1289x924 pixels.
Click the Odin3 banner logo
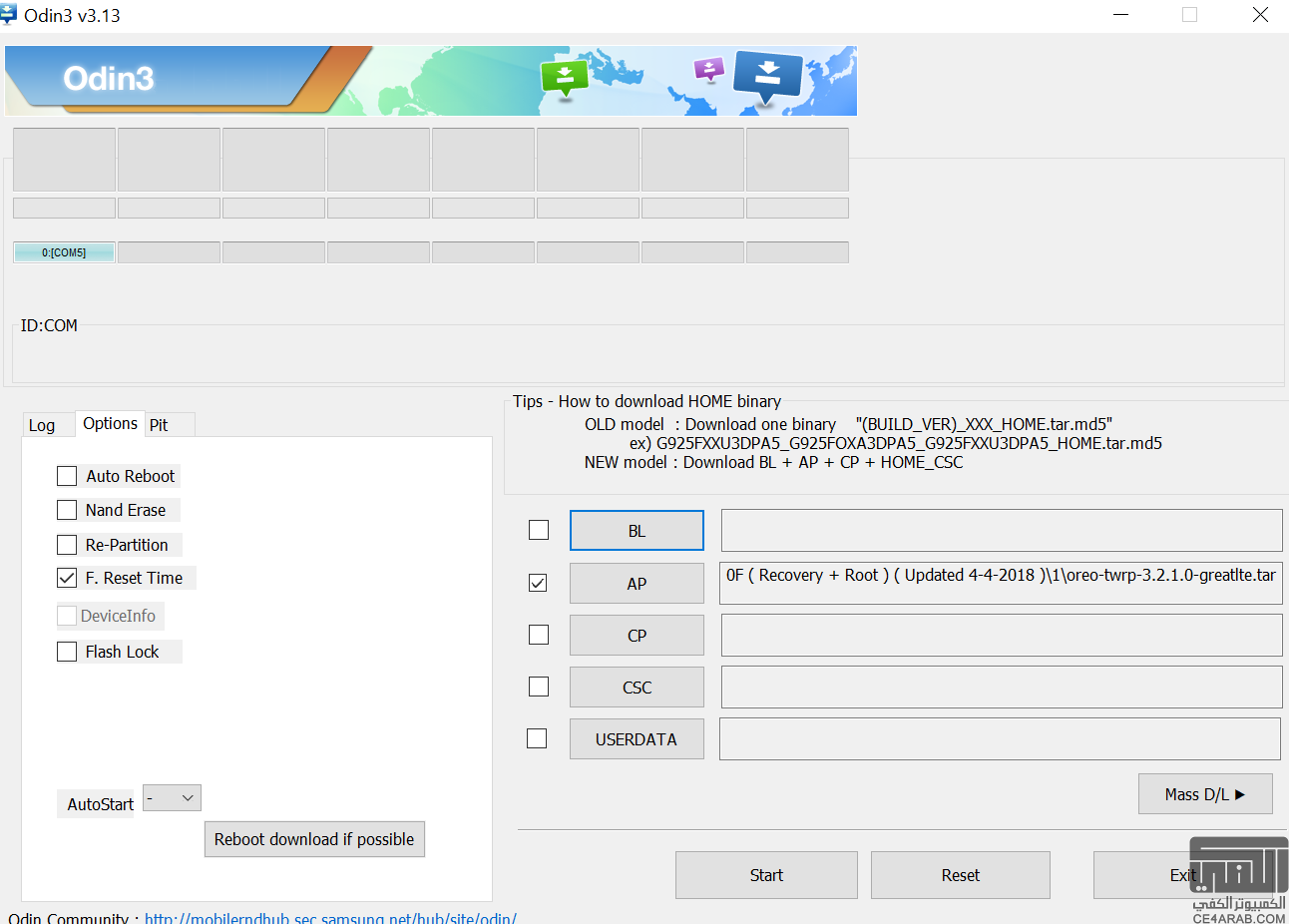pos(109,78)
